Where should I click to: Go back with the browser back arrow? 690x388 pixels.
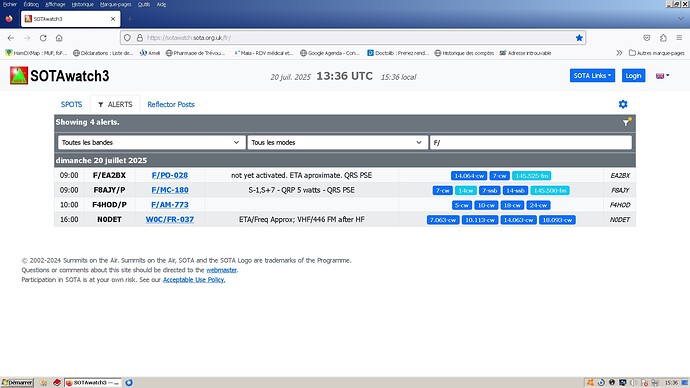(x=11, y=38)
